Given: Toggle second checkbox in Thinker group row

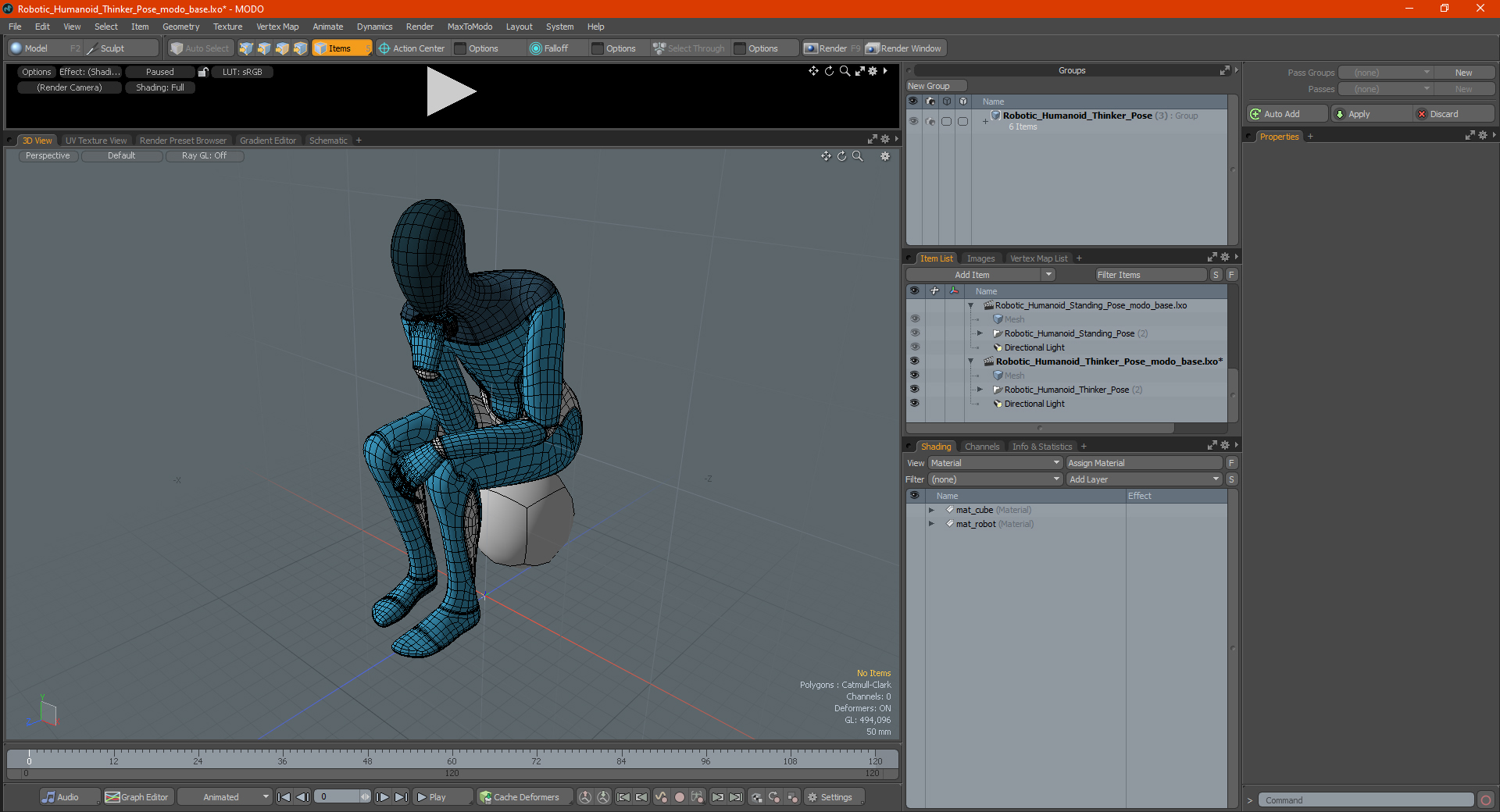Looking at the screenshot, I should coord(962,121).
